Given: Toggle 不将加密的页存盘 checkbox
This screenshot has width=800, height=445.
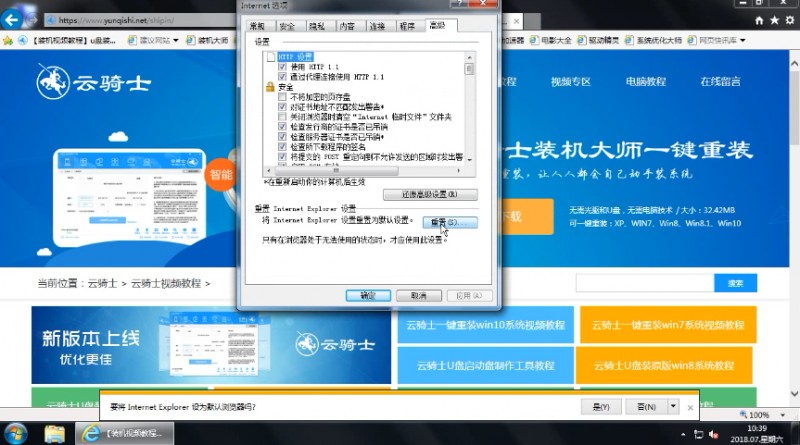Looking at the screenshot, I should coord(282,96).
